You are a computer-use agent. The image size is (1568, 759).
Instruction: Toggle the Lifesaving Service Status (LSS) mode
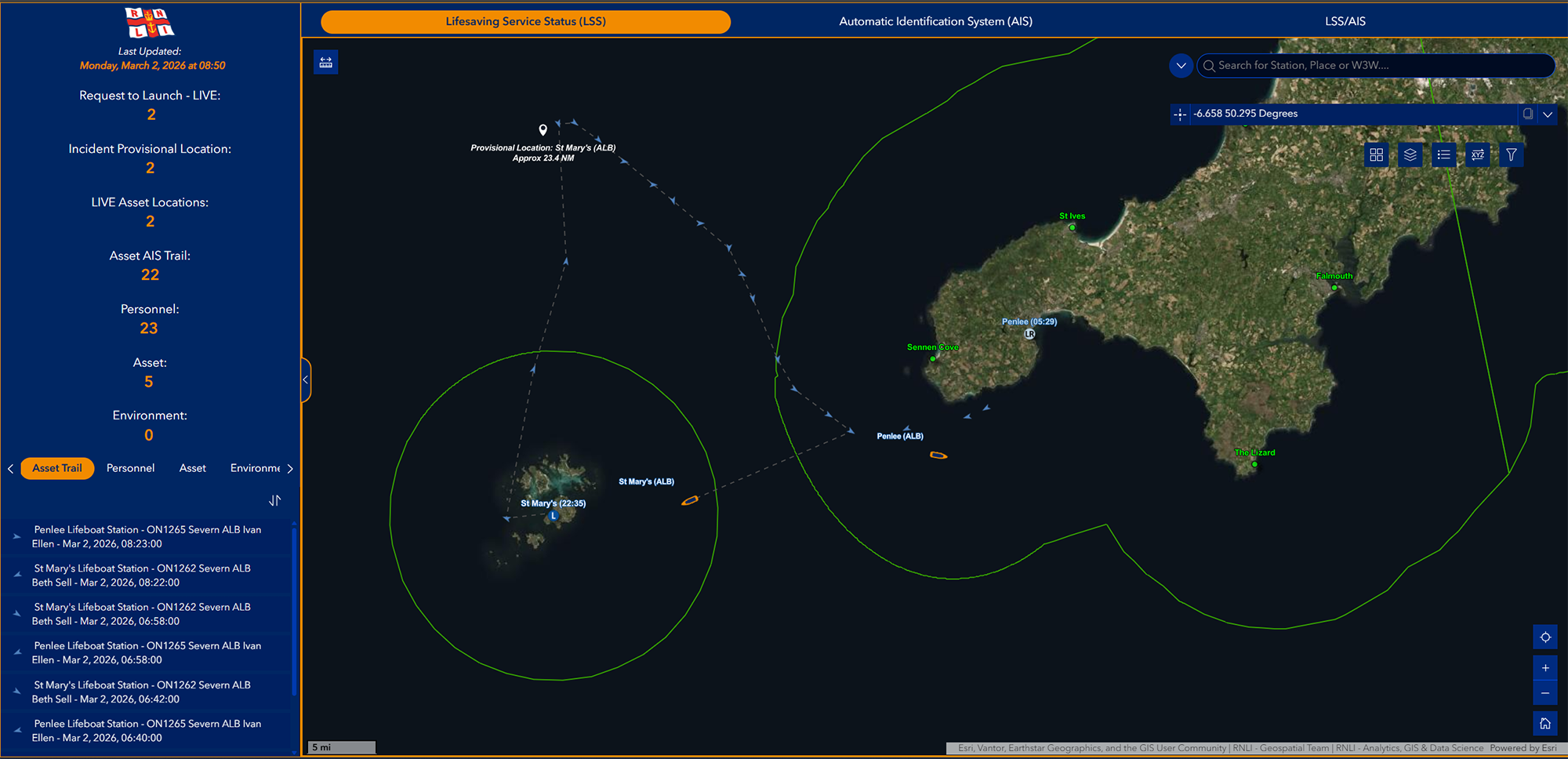click(x=525, y=21)
